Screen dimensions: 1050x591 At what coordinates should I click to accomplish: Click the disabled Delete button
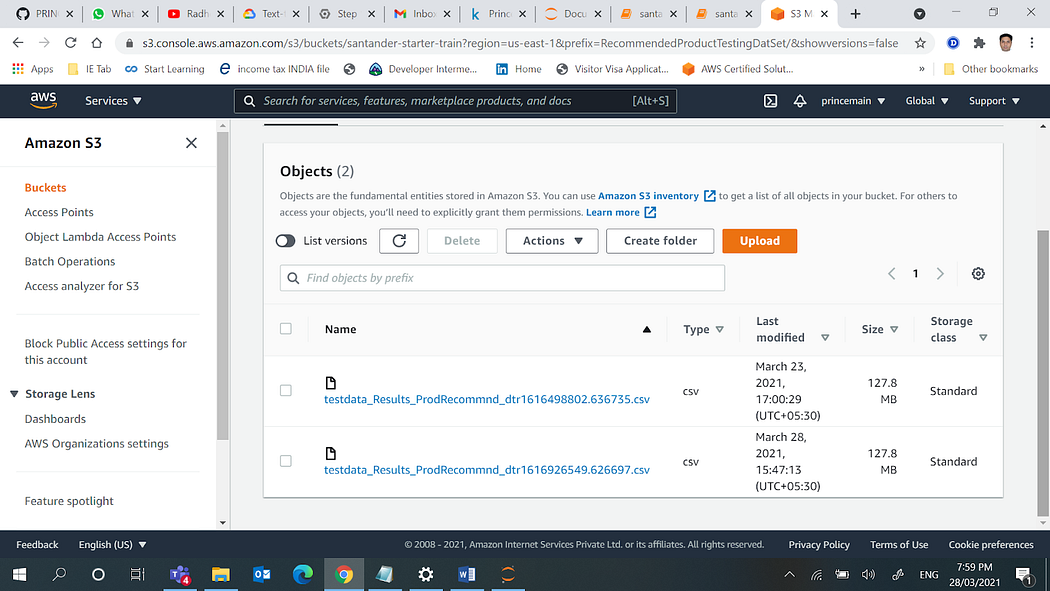click(x=462, y=241)
